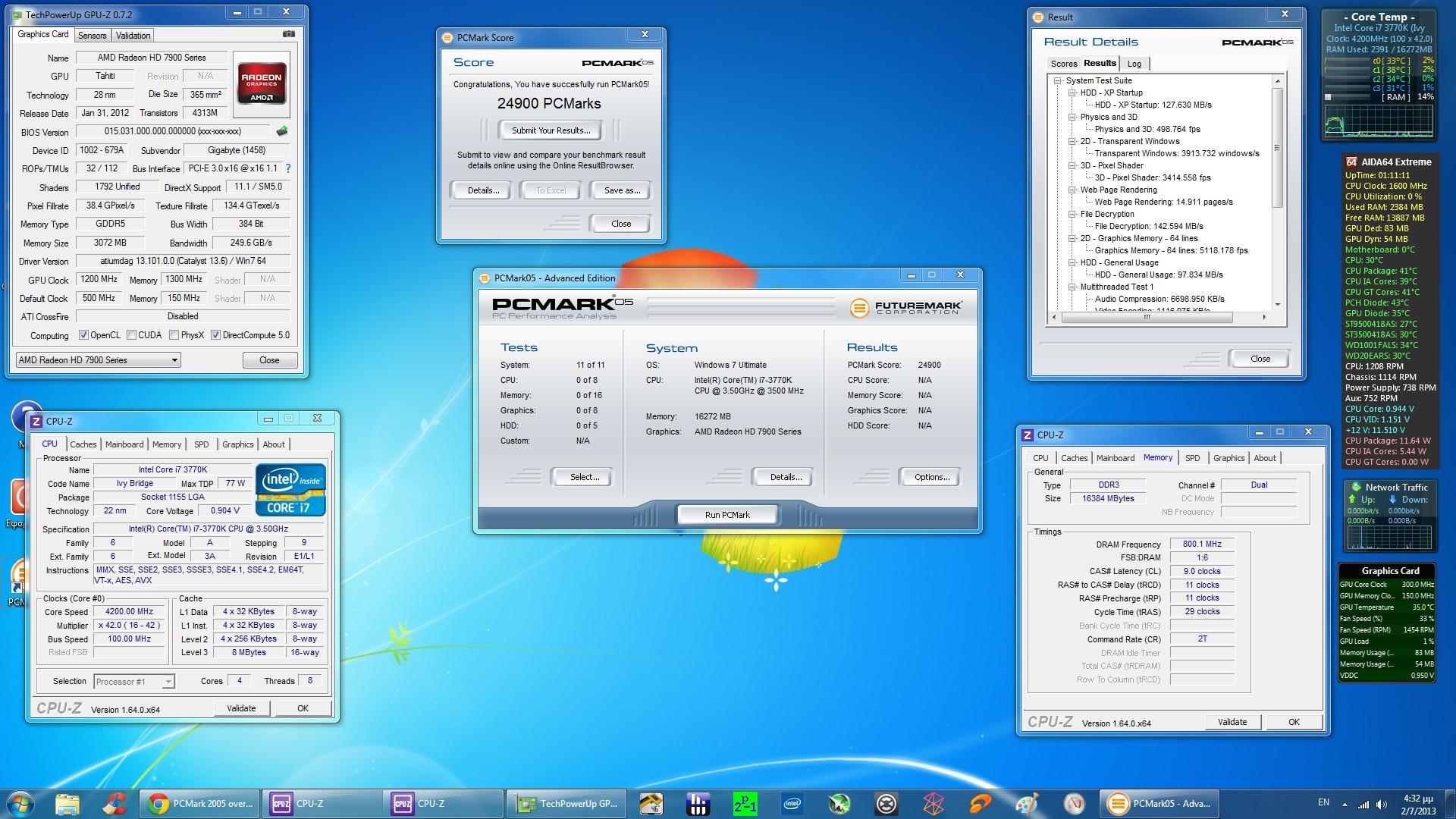Click the Paint palette taskbar icon
The image size is (1456, 819).
tap(1027, 803)
